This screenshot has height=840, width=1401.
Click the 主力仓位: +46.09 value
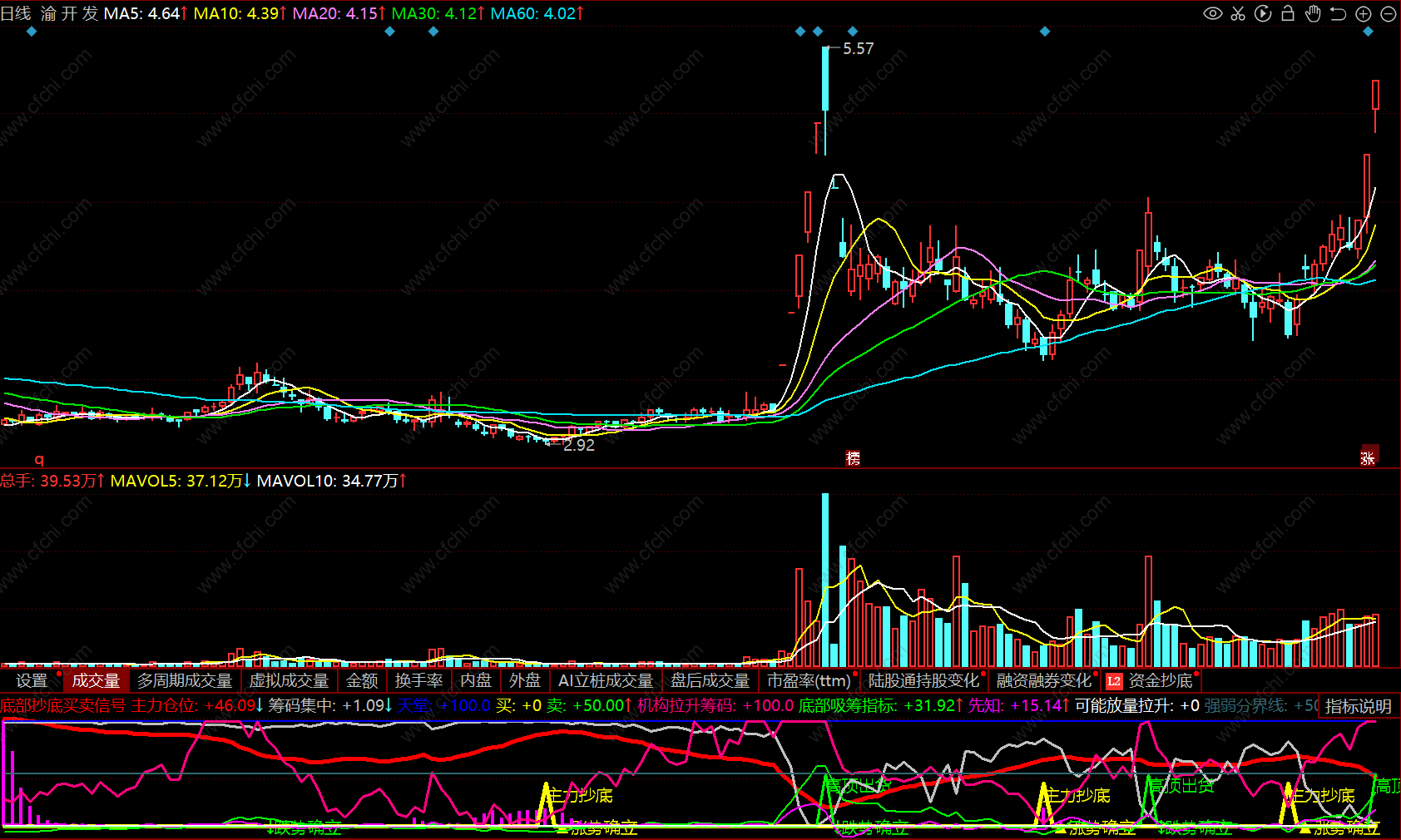click(x=197, y=706)
